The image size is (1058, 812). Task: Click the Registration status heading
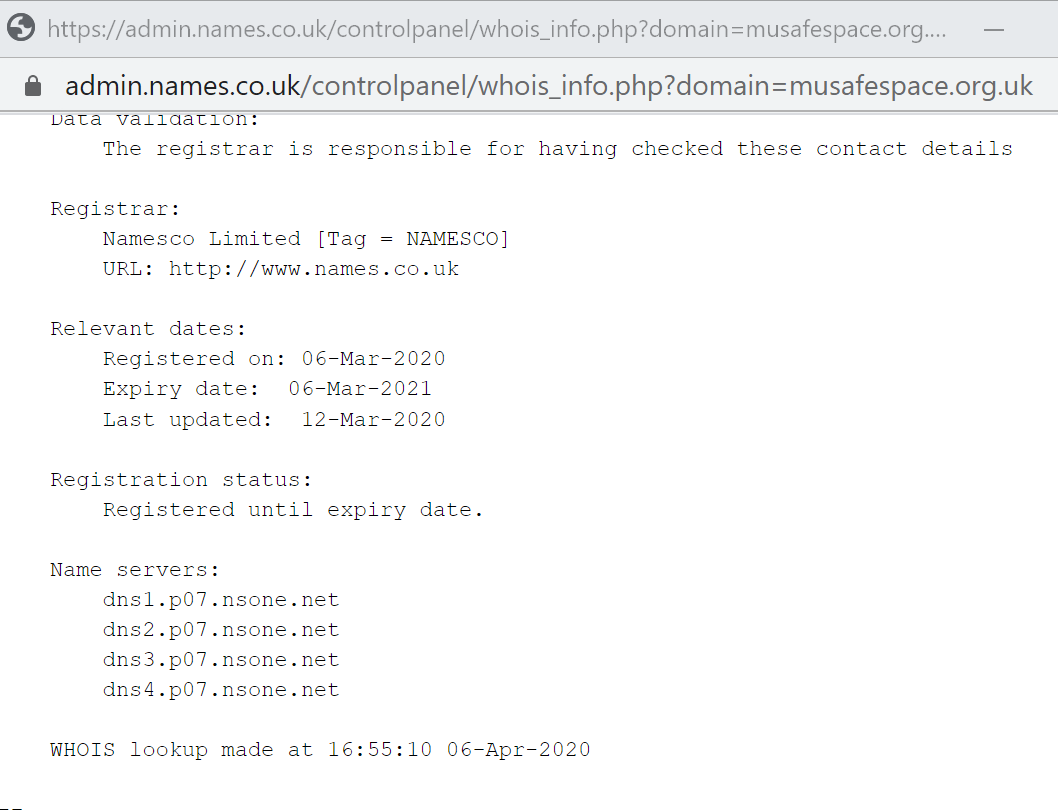tap(182, 480)
